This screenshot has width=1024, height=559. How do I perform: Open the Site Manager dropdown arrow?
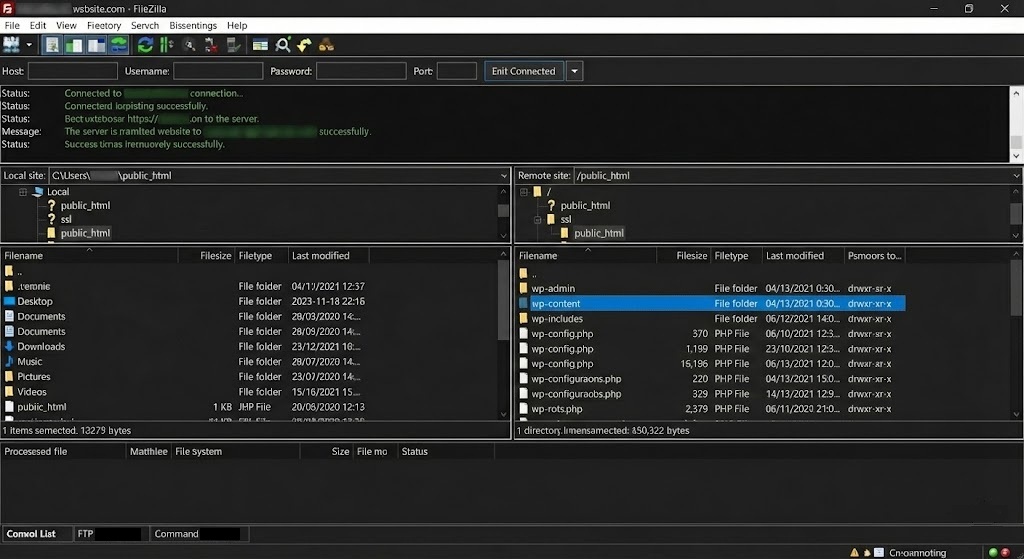click(29, 45)
